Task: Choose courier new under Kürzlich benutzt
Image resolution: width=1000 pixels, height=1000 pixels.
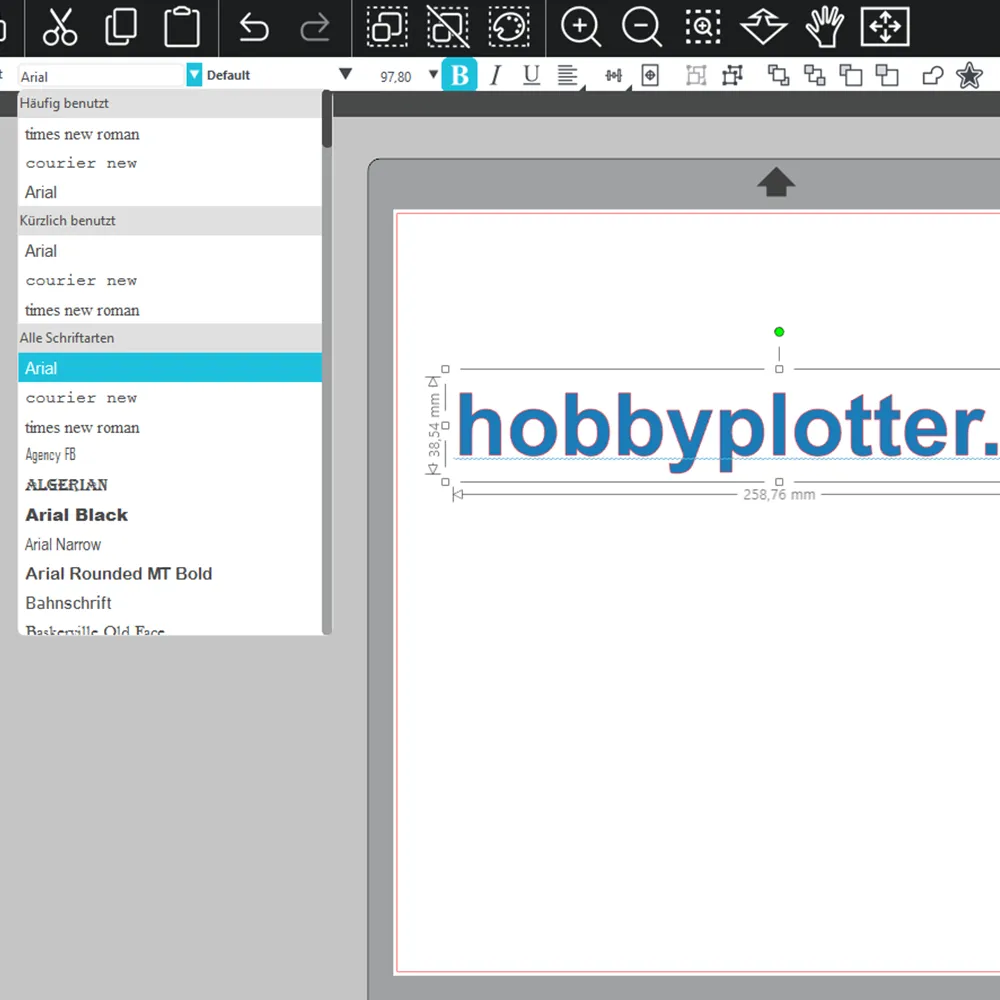Action: (x=170, y=281)
